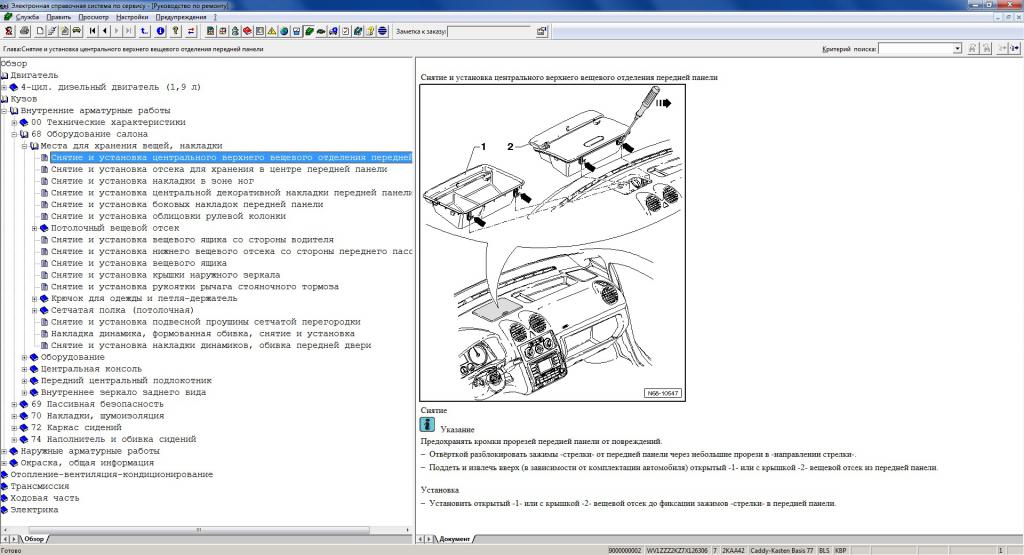Select Снятие и установка облицовки рулевой колонки

[x=168, y=216]
